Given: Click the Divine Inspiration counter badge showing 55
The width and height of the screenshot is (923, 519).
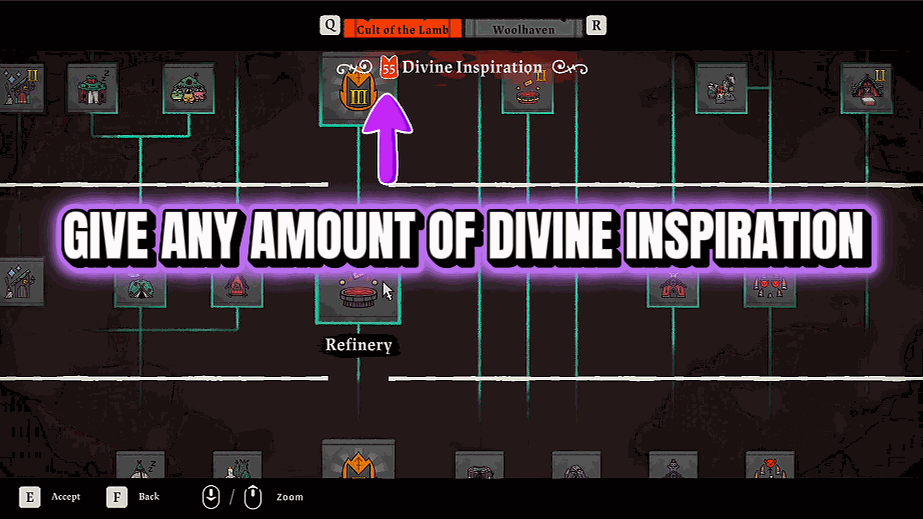Looking at the screenshot, I should tap(389, 67).
